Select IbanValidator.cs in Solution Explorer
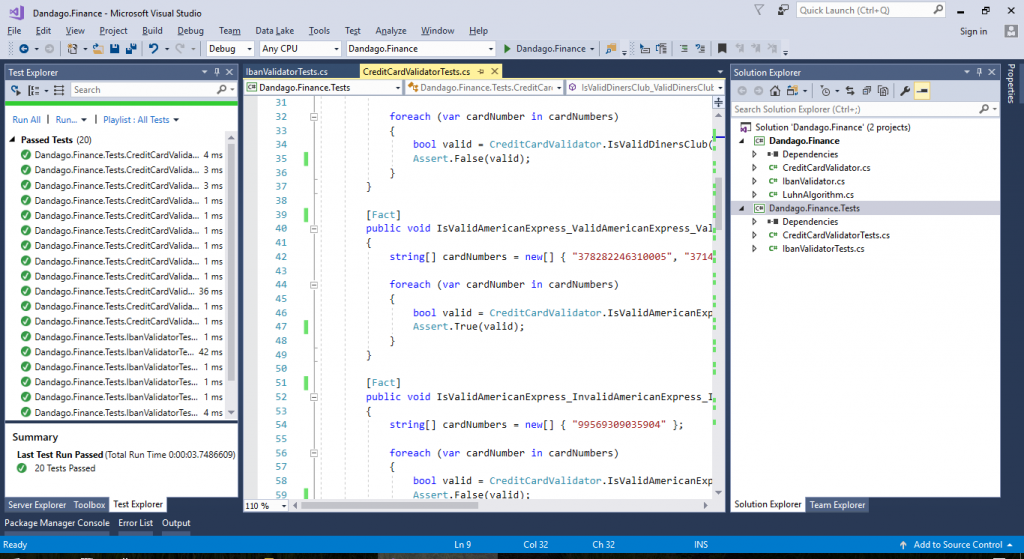1024x559 pixels. pyautogui.click(x=812, y=181)
